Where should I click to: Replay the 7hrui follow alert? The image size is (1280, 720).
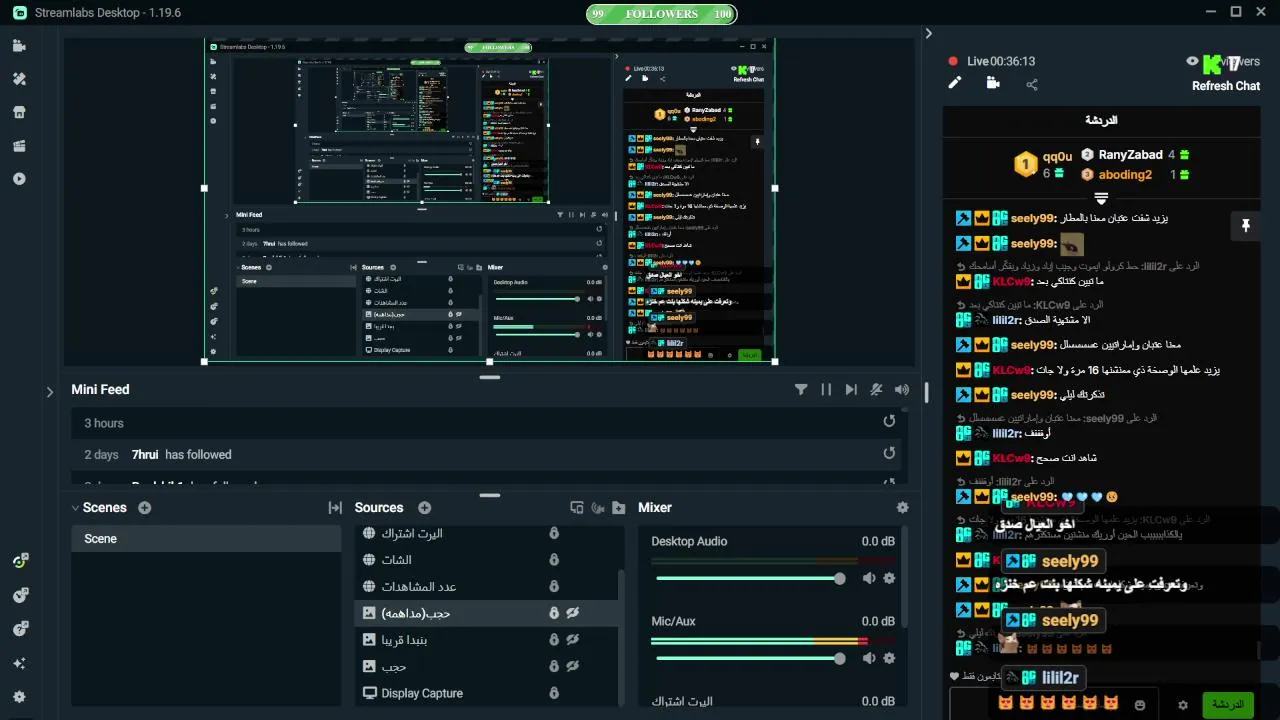tap(889, 453)
